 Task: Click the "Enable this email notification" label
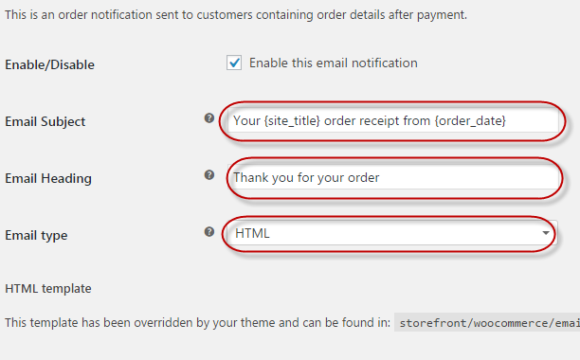333,63
